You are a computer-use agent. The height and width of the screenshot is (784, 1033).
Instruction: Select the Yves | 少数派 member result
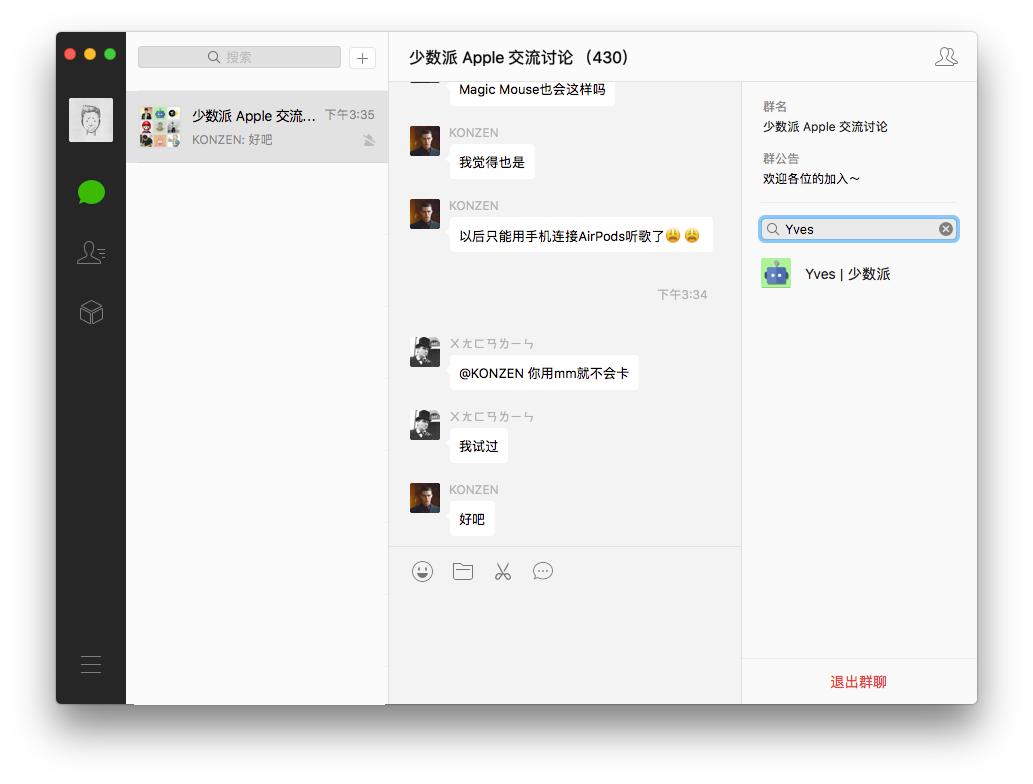(858, 273)
